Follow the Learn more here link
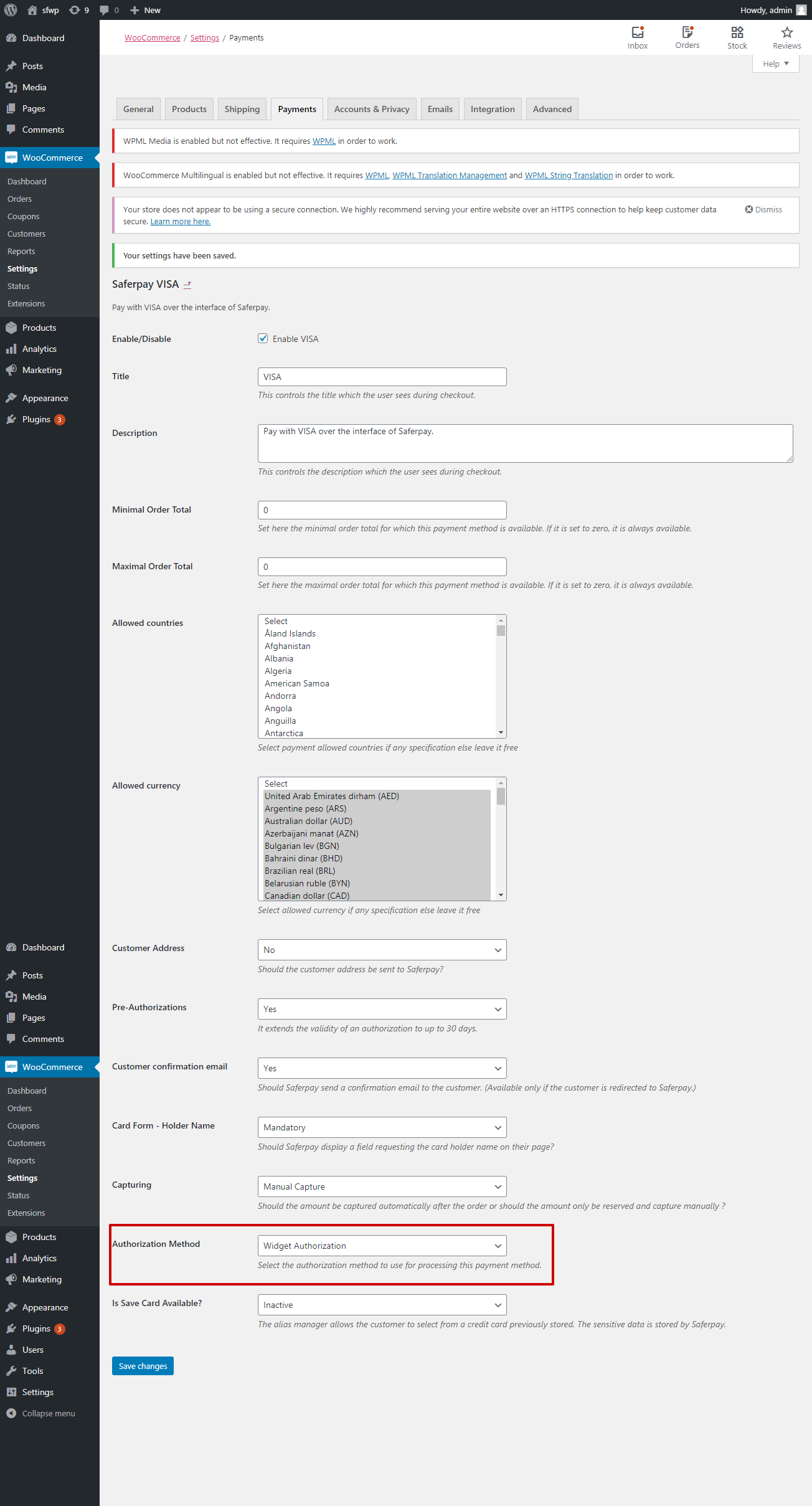 pos(180,222)
